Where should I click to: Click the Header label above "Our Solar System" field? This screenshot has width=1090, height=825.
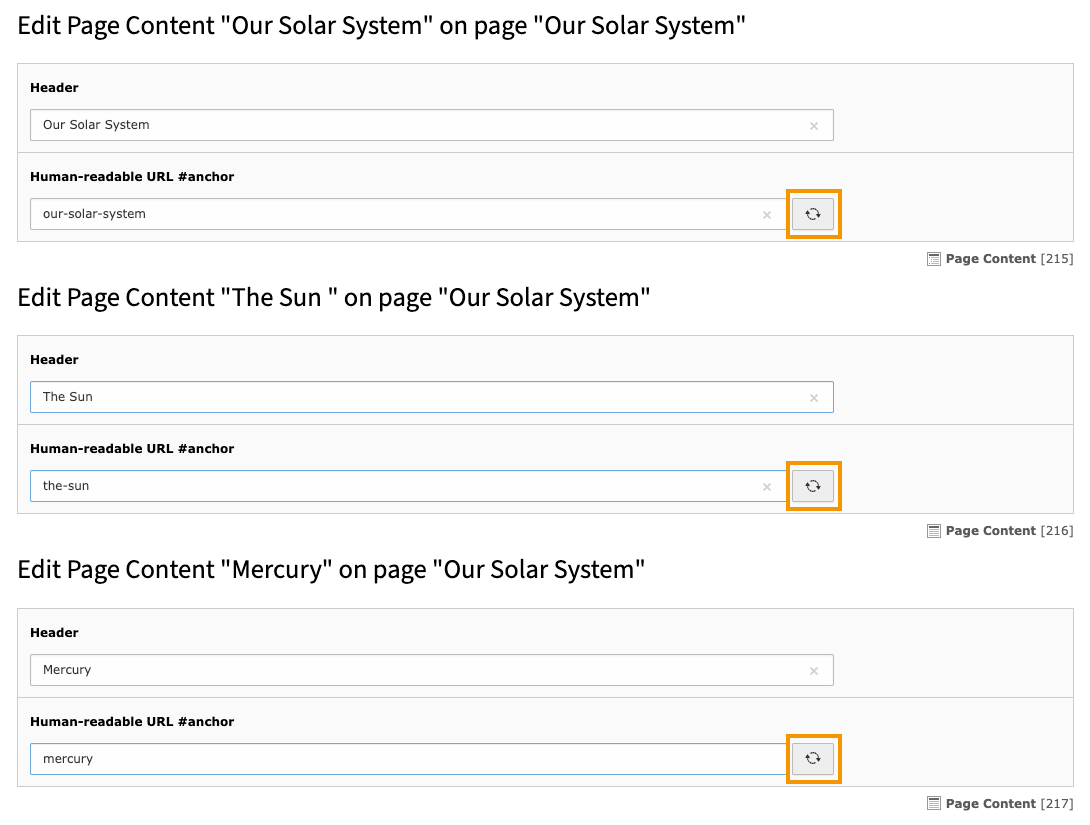54,88
